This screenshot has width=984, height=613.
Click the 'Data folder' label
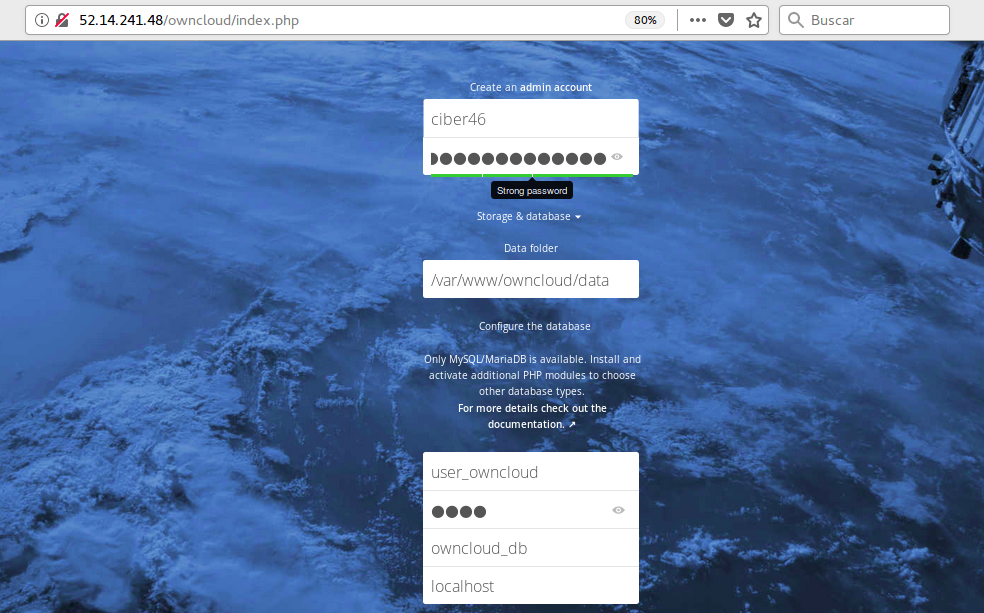pos(531,248)
